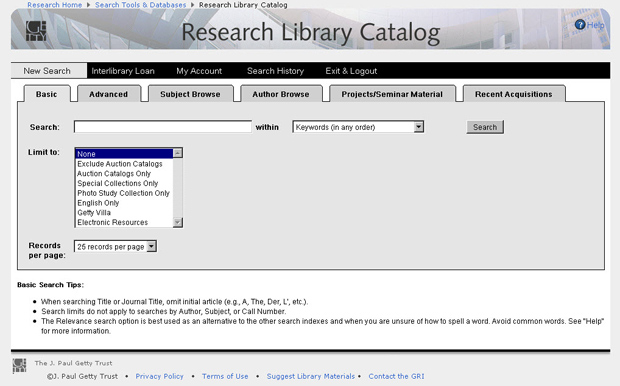Click the Getty logo in header banner
This screenshot has width=620, height=386.
[36, 31]
